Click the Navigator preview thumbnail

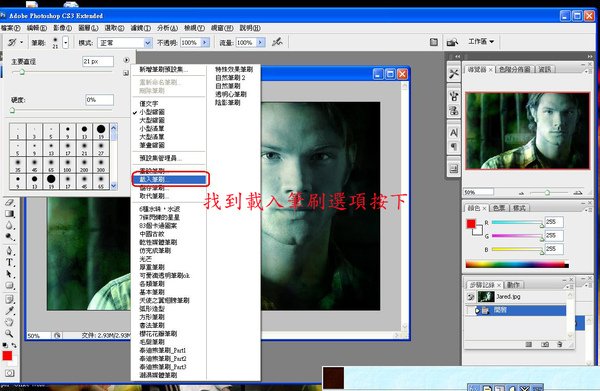527,131
